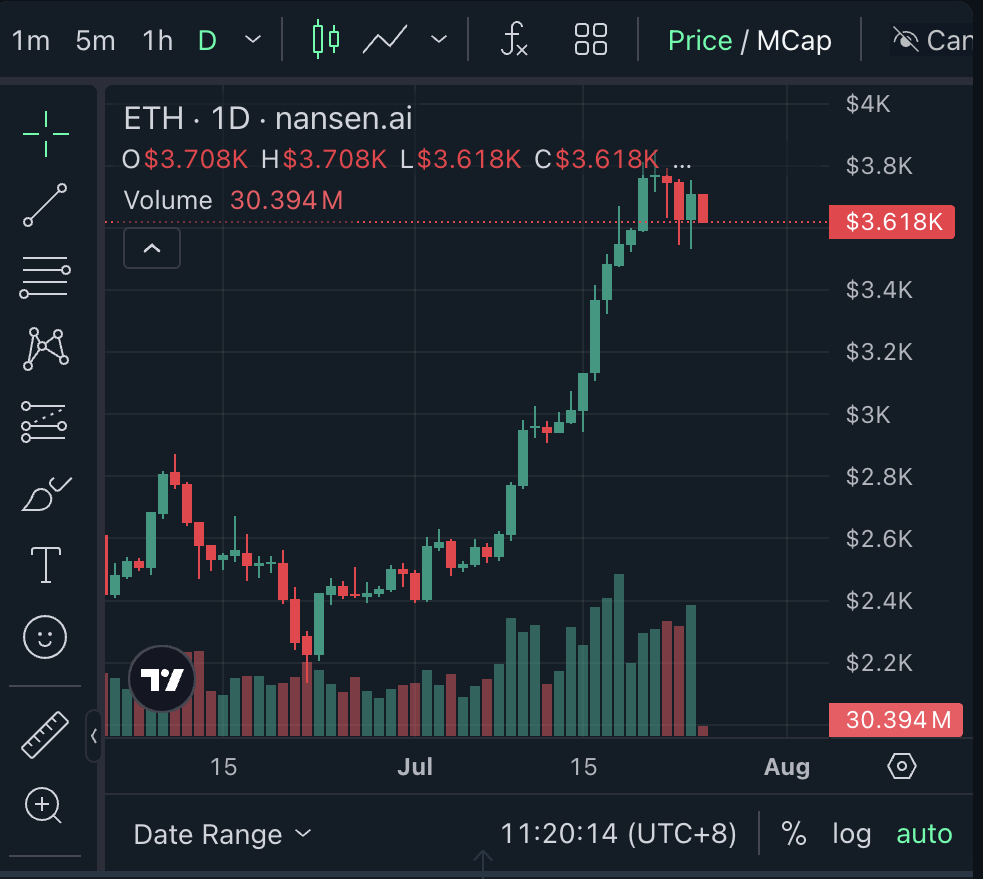Select the XABCD pattern tool
Viewport: 983px width, 879px height.
coord(44,349)
